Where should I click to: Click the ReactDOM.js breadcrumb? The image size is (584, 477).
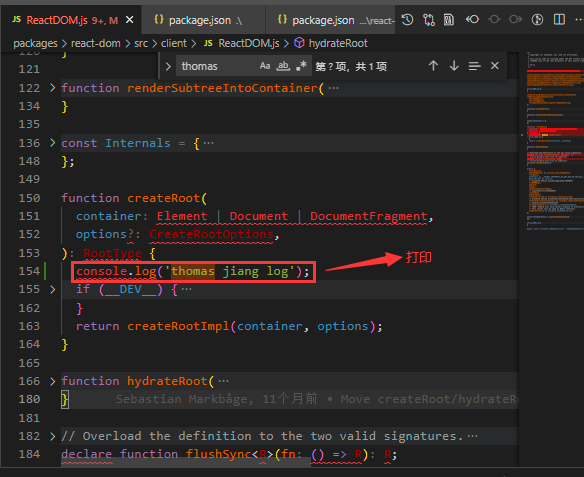249,44
